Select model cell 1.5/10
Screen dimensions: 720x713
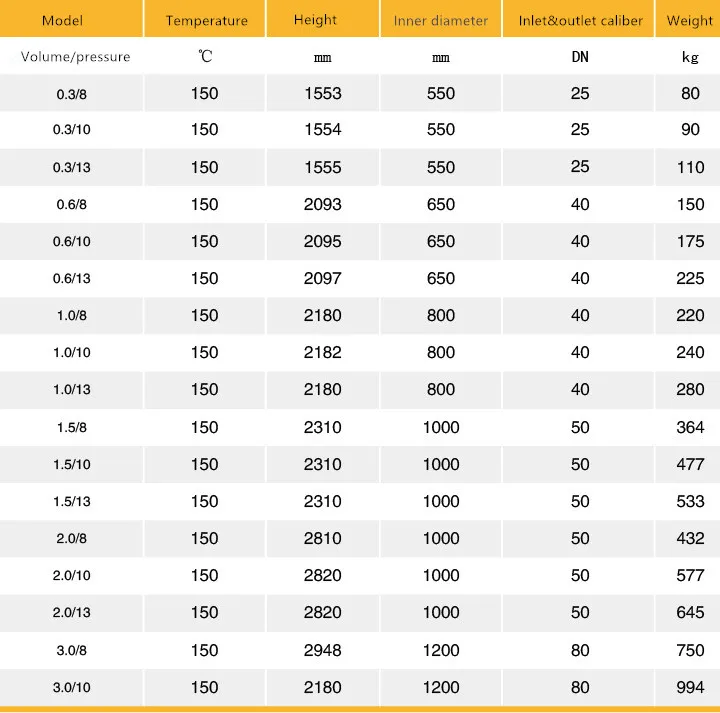pos(72,465)
